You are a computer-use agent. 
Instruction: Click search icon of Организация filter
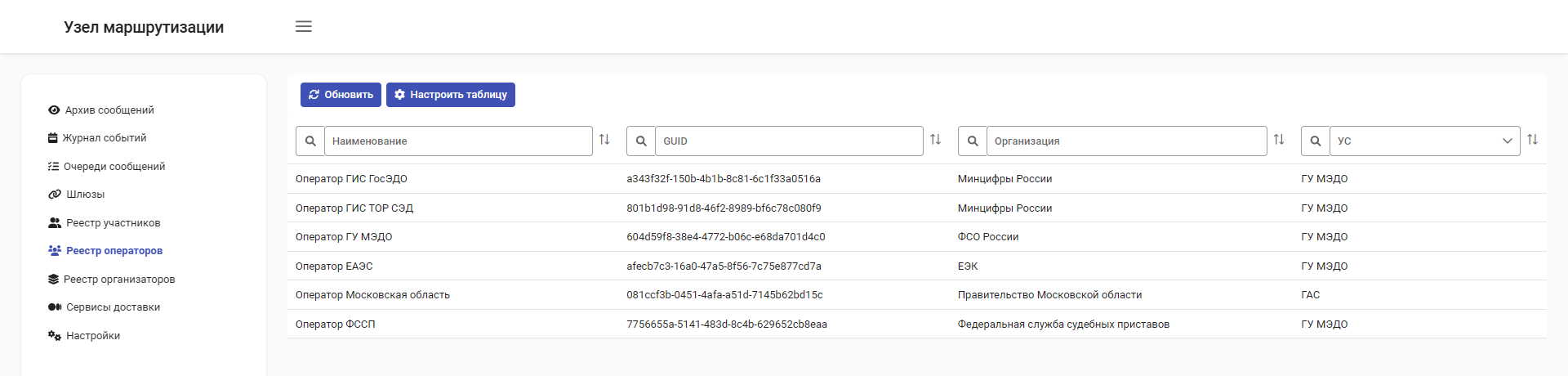(x=973, y=141)
